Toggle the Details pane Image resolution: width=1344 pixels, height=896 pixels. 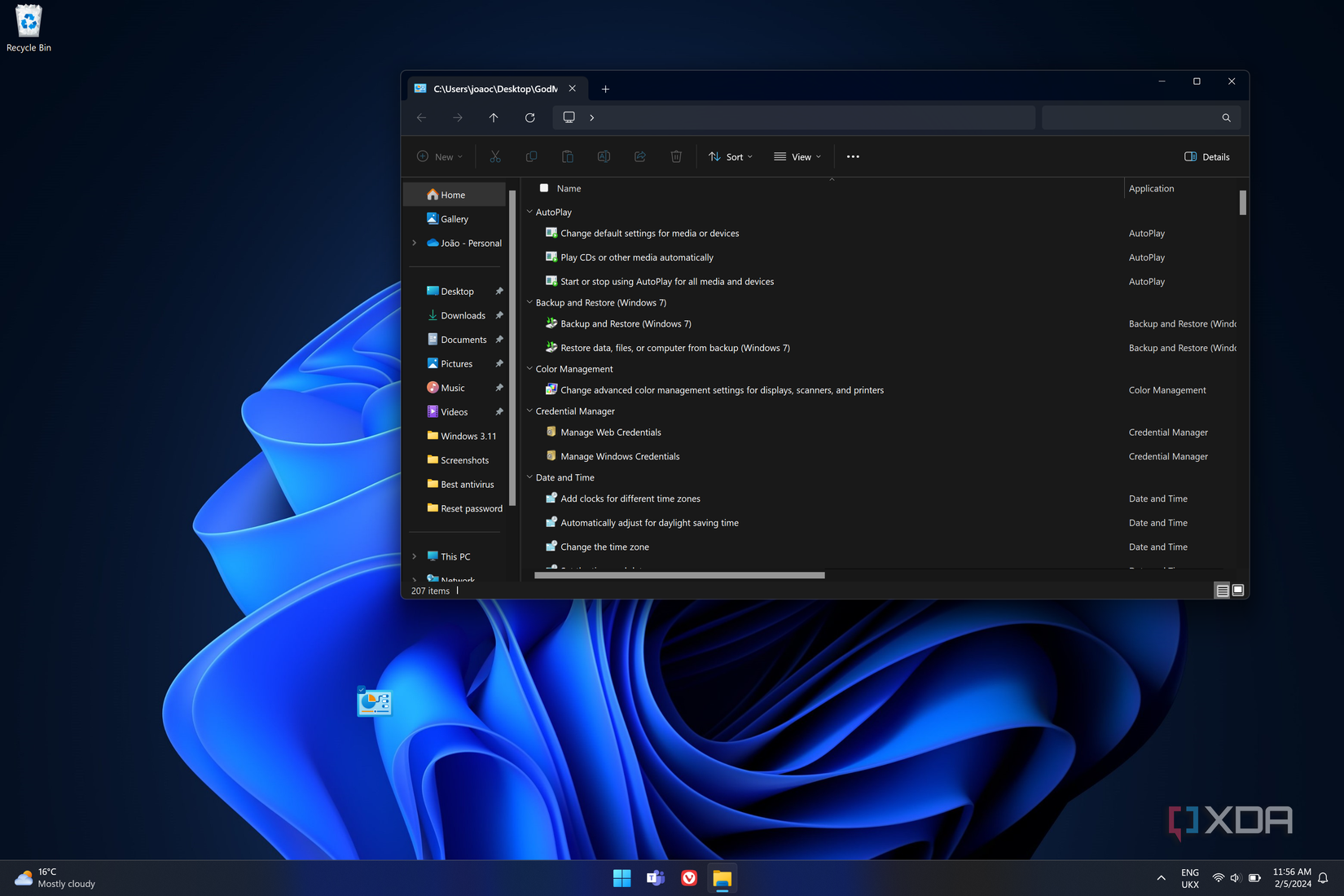[x=1207, y=156]
